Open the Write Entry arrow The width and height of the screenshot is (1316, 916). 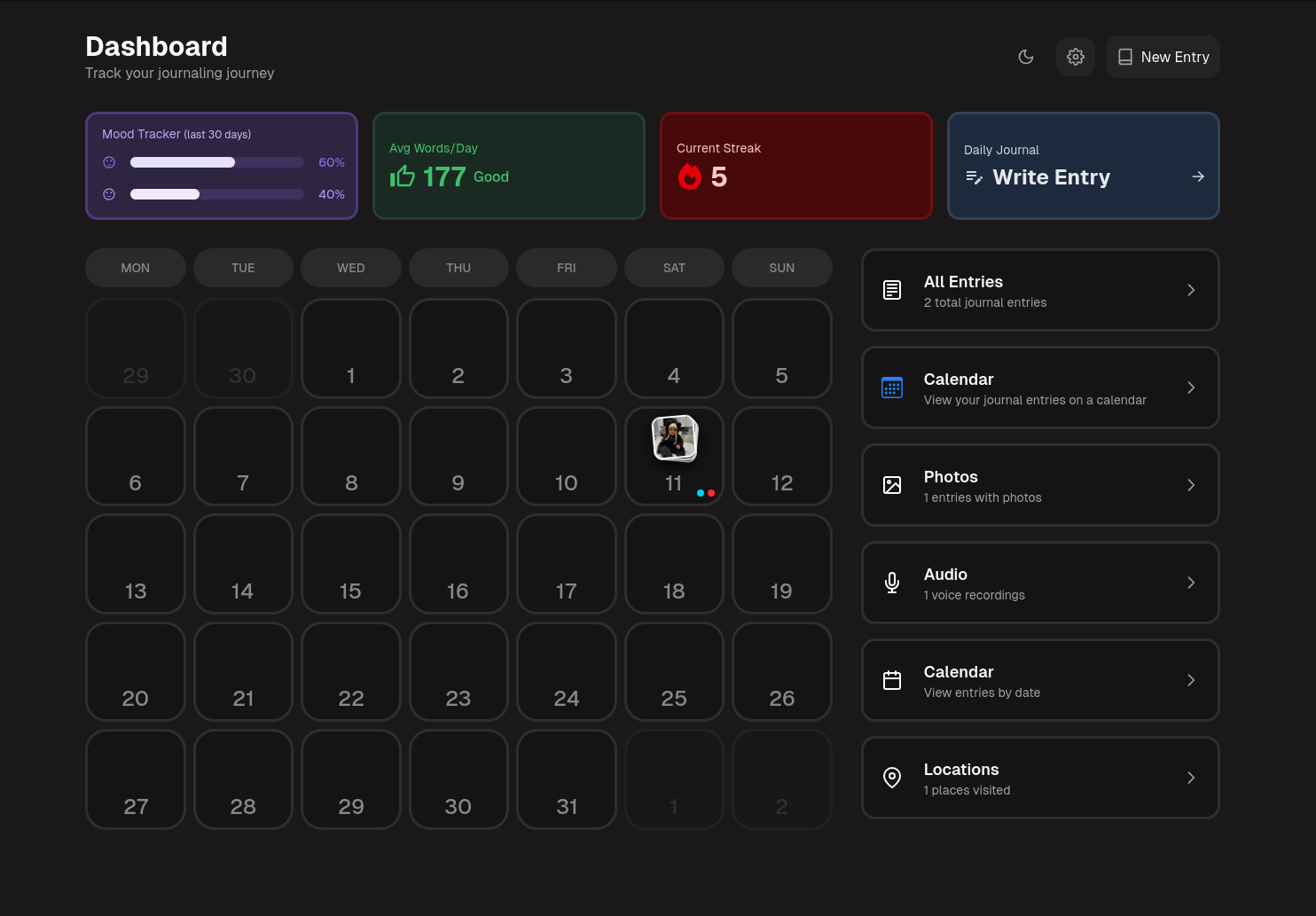[x=1198, y=176]
